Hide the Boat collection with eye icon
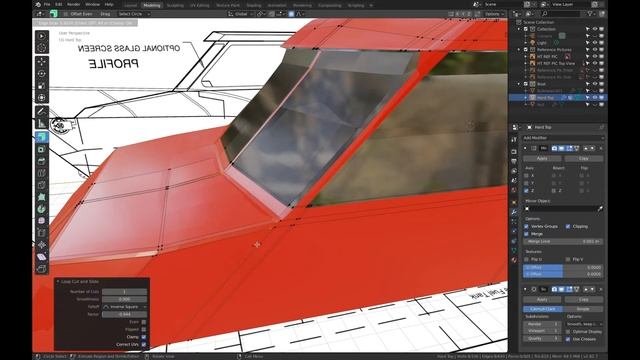The height and width of the screenshot is (360, 640). [x=595, y=84]
